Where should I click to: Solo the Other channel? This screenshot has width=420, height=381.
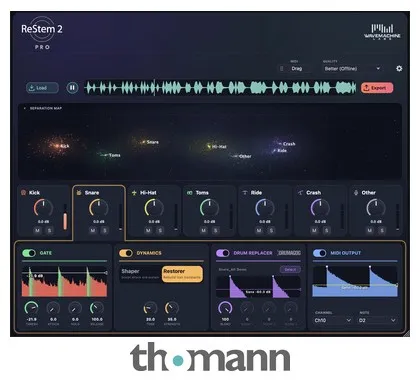(382, 230)
